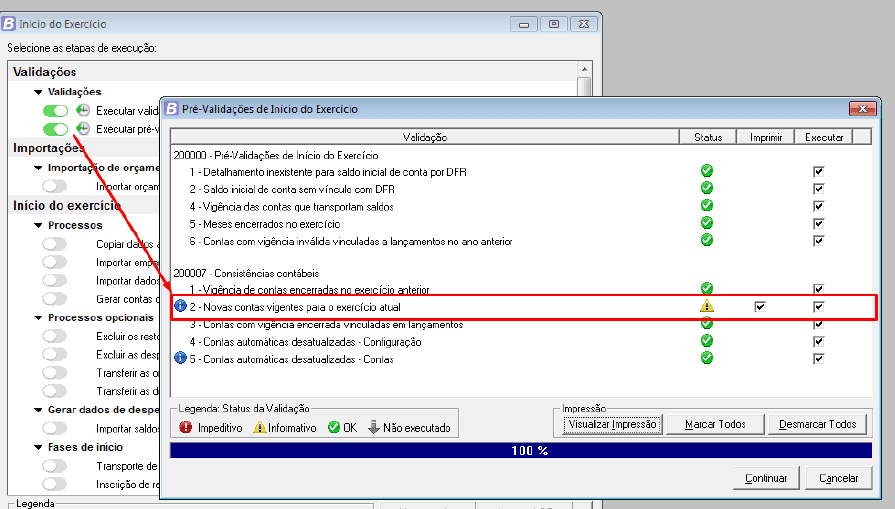This screenshot has height=509, width=895.
Task: Click the Impeditivo red legend icon
Action: click(186, 427)
